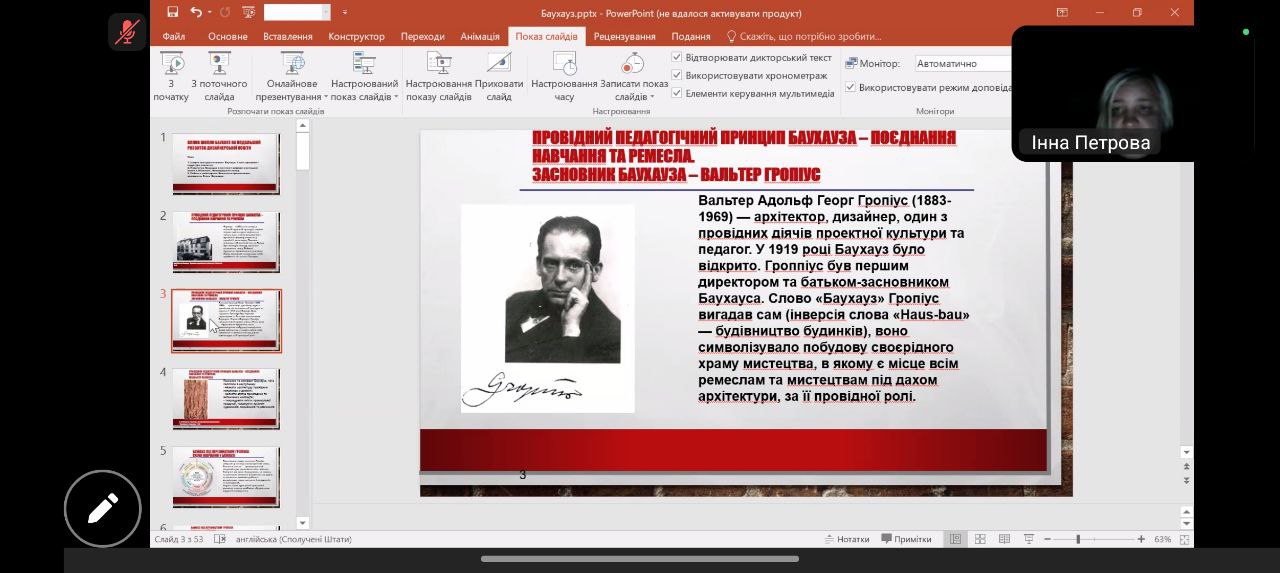Select slide 4 thumbnail in the panel
The width and height of the screenshot is (1280, 573).
[226, 398]
